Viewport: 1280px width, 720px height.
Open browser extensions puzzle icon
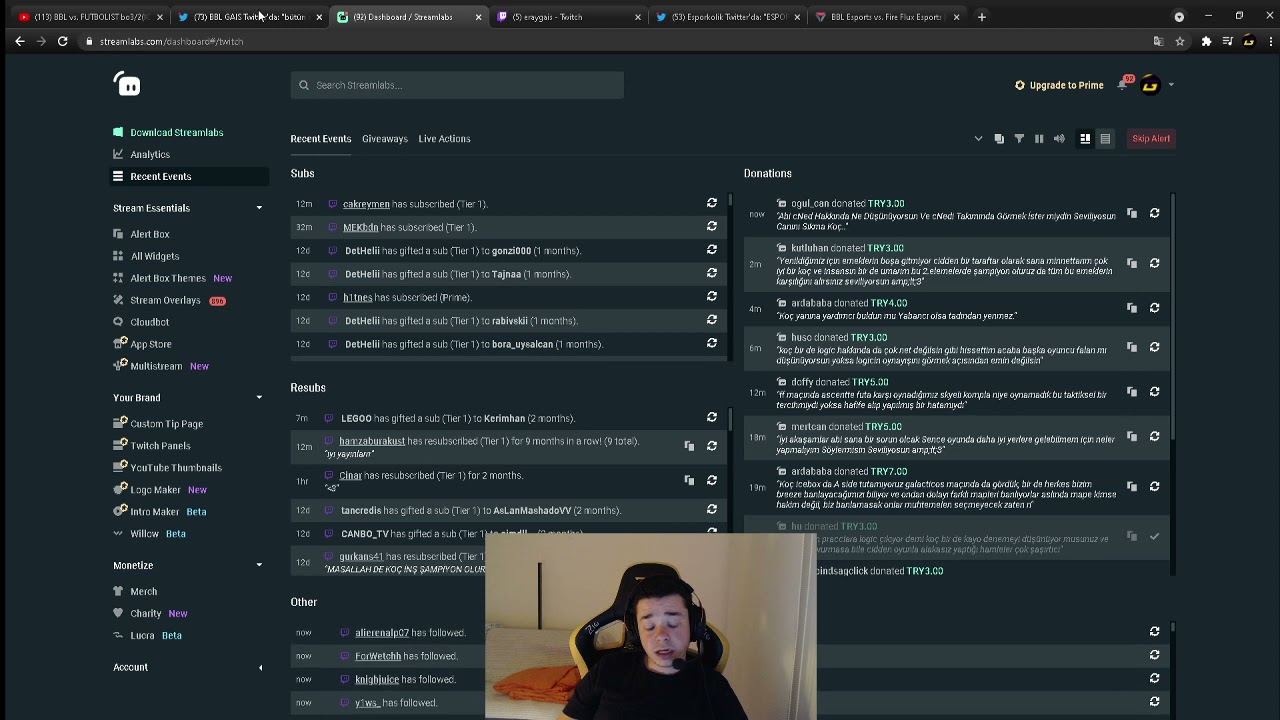[x=1206, y=41]
